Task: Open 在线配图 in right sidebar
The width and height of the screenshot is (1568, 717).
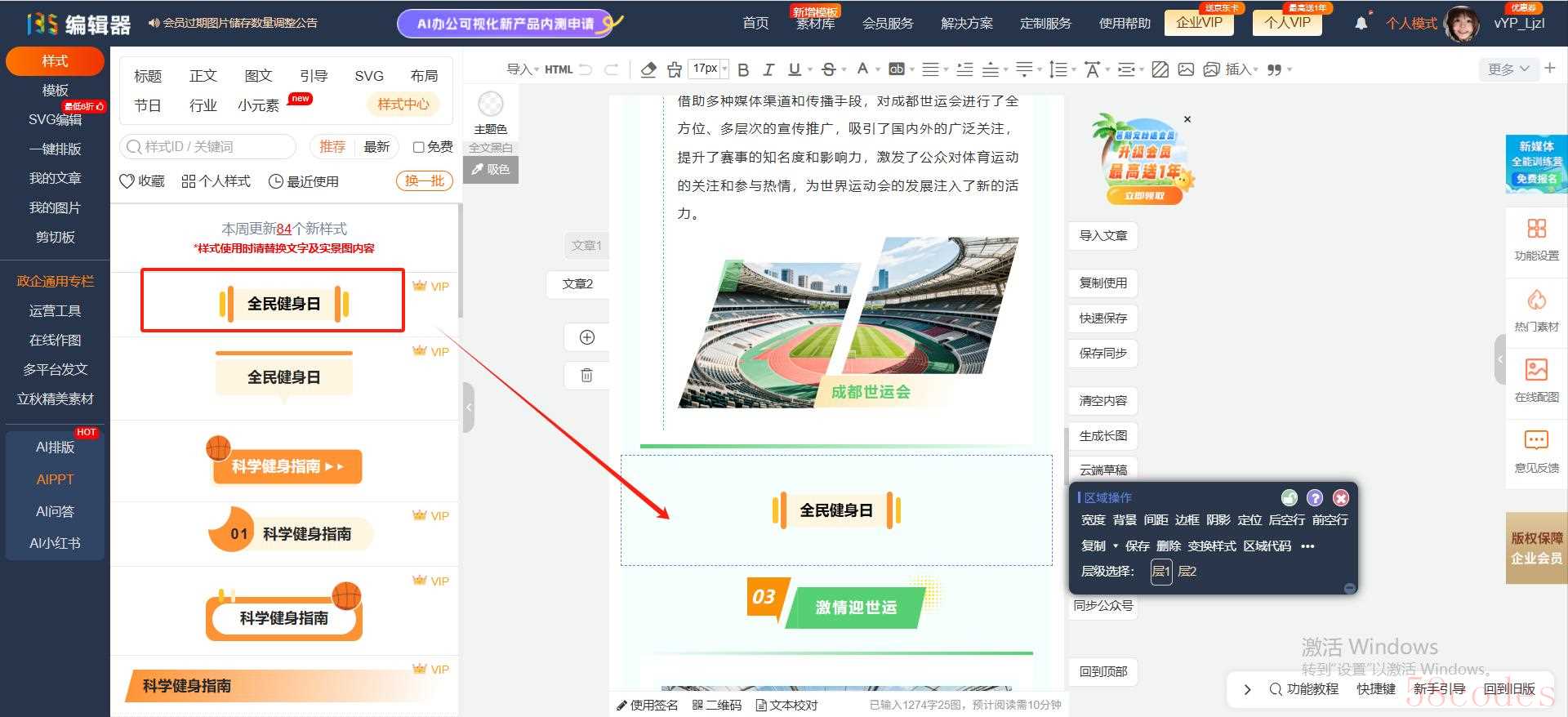Action: click(x=1536, y=381)
